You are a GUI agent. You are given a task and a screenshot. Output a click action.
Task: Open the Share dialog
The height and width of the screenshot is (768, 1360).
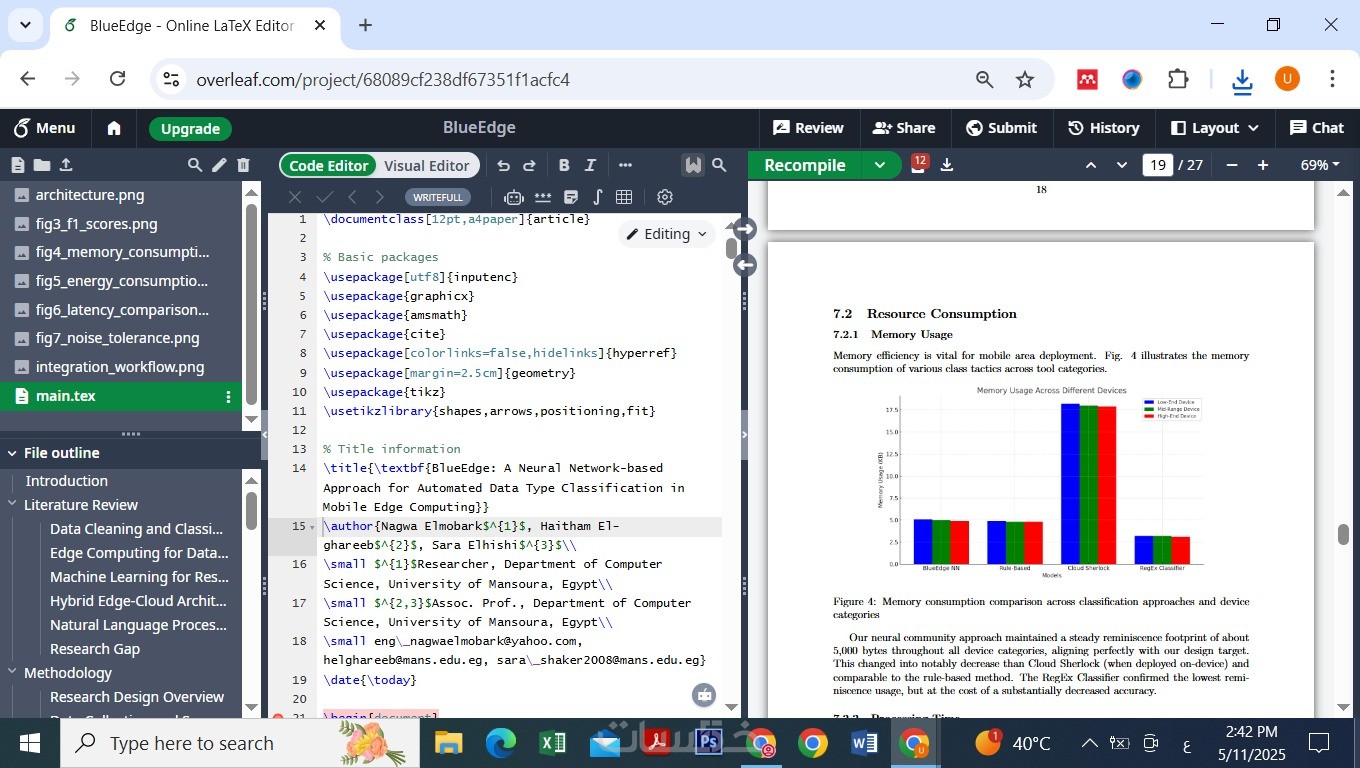click(x=904, y=128)
